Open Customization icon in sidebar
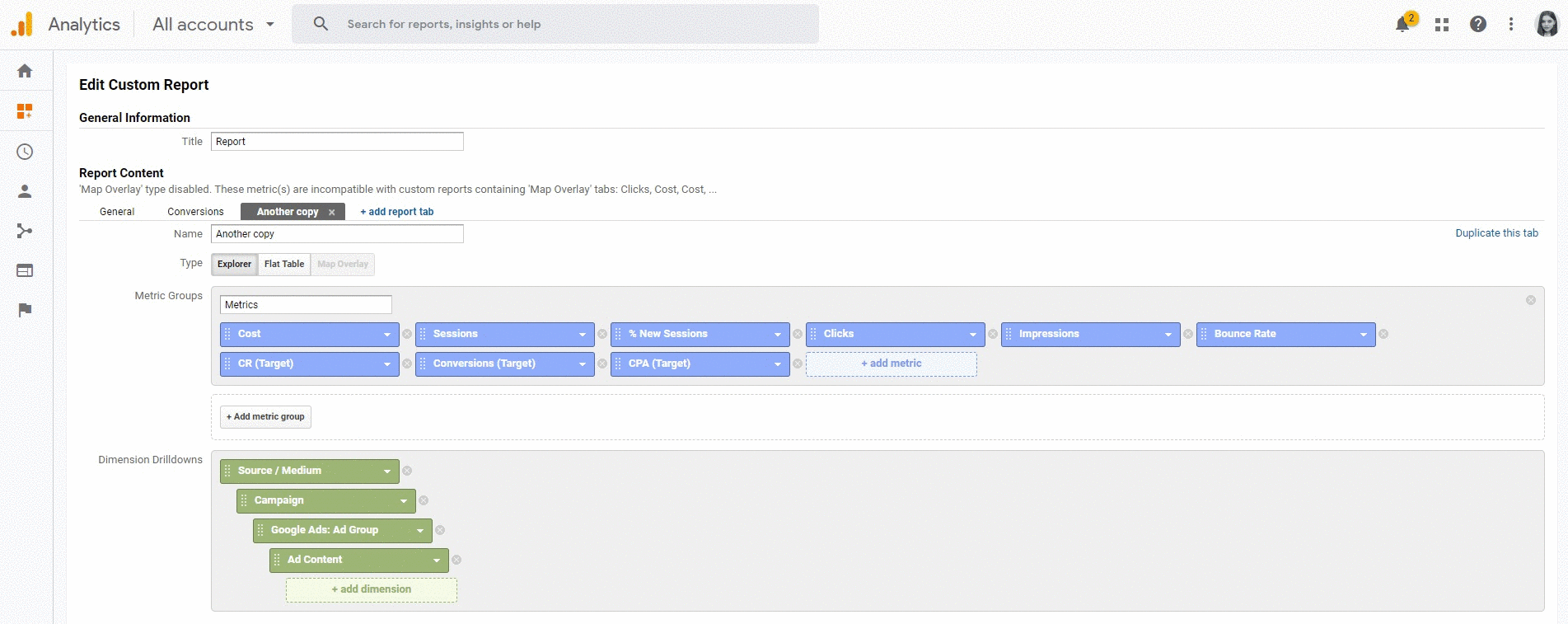The image size is (1568, 624). (25, 110)
